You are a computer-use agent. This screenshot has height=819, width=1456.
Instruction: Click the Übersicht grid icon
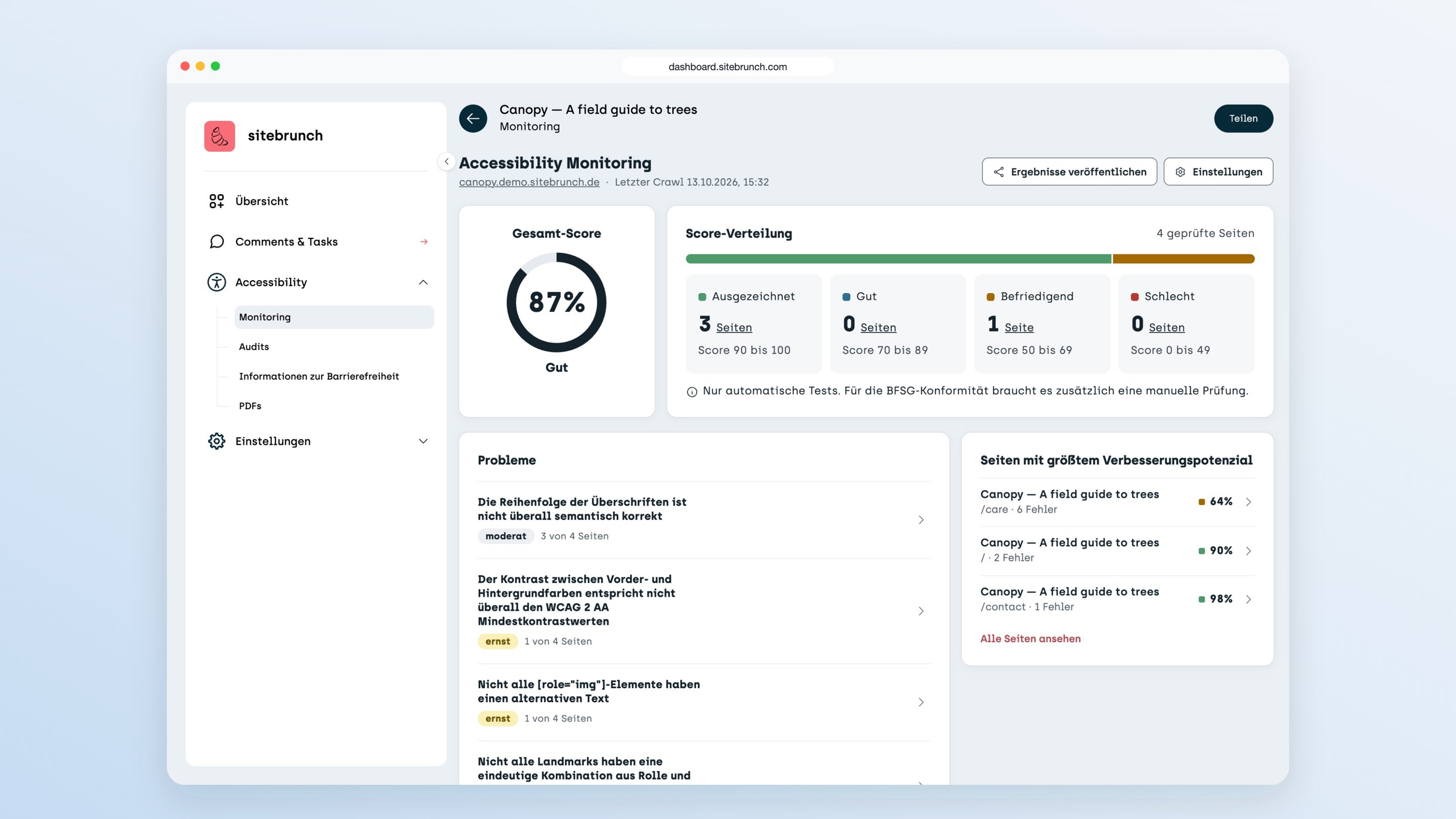[216, 201]
